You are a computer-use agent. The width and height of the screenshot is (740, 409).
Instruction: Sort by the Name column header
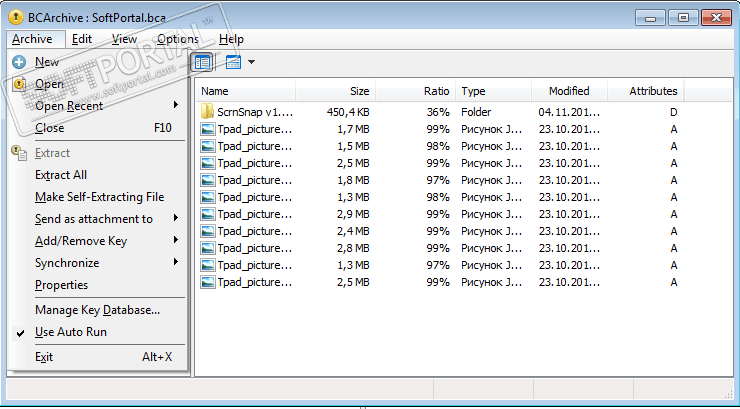point(245,91)
